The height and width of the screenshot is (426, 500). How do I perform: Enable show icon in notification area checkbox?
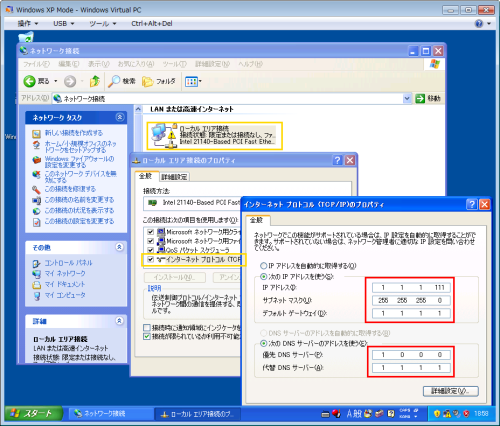[x=147, y=327]
